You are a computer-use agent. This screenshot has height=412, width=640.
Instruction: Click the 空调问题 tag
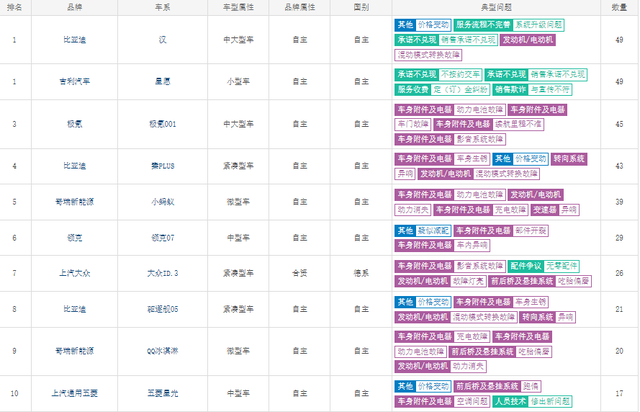click(471, 401)
